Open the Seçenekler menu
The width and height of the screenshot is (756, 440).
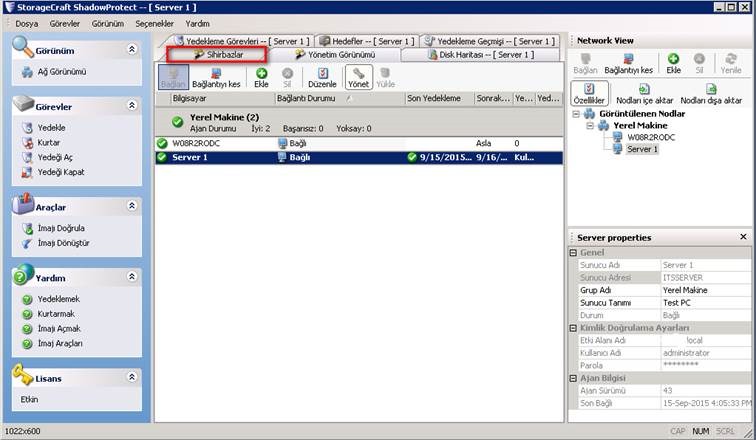point(154,24)
